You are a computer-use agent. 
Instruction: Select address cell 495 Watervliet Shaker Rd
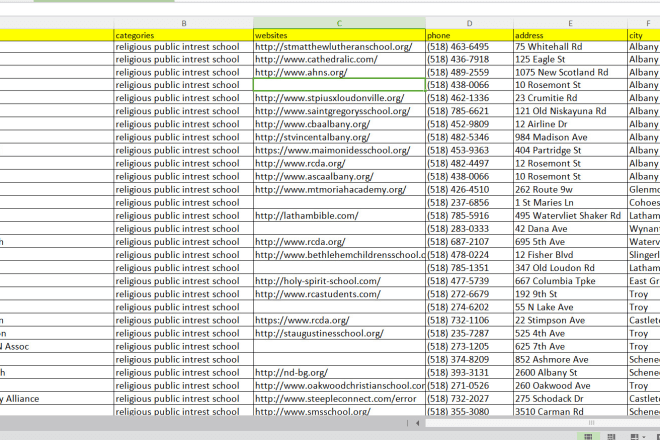point(570,216)
